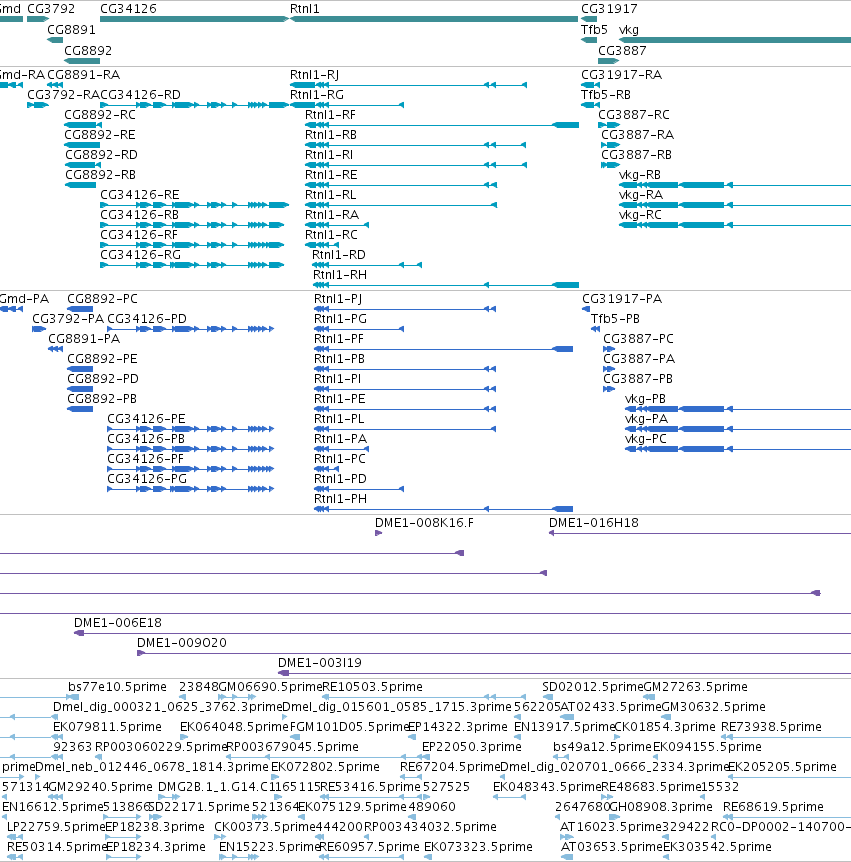The width and height of the screenshot is (851, 862).
Task: Click BAC clone DME1-016H18
Action: (594, 523)
